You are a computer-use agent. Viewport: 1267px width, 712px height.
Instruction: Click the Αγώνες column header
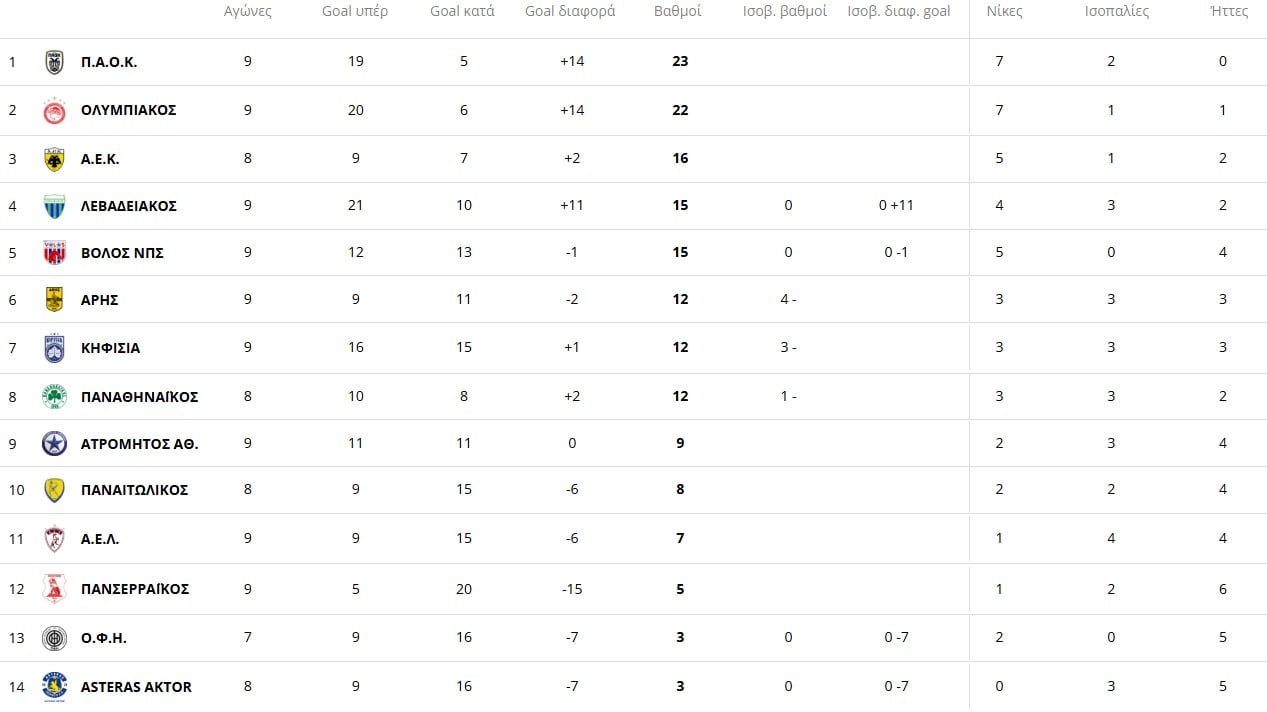click(x=247, y=12)
